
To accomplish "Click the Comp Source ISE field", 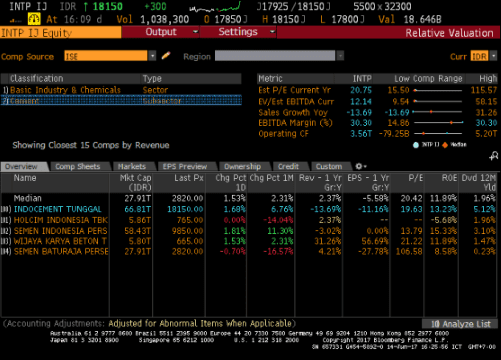I will click(106, 56).
